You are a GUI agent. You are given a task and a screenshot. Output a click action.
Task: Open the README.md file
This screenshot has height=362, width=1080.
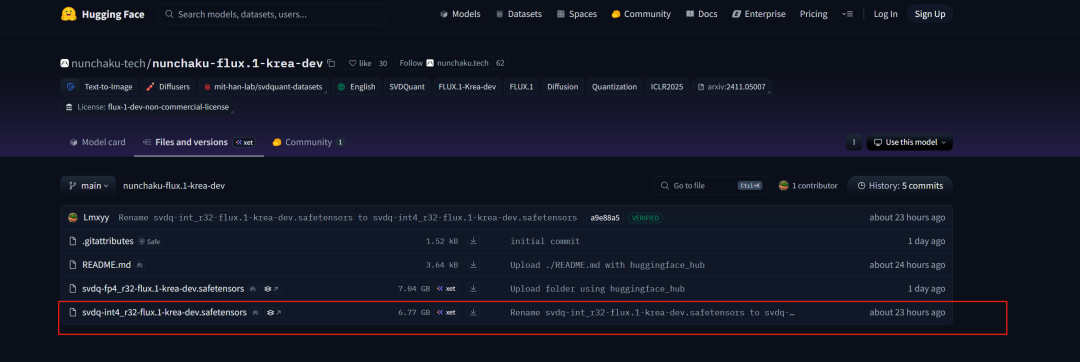pyautogui.click(x=106, y=265)
